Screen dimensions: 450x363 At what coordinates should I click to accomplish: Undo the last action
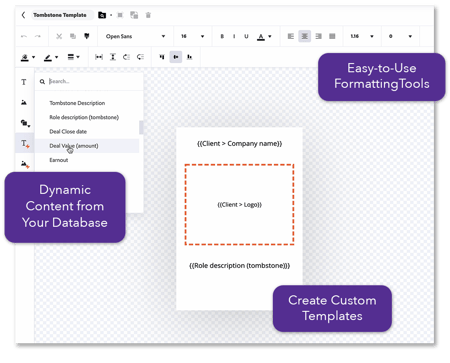pyautogui.click(x=24, y=36)
